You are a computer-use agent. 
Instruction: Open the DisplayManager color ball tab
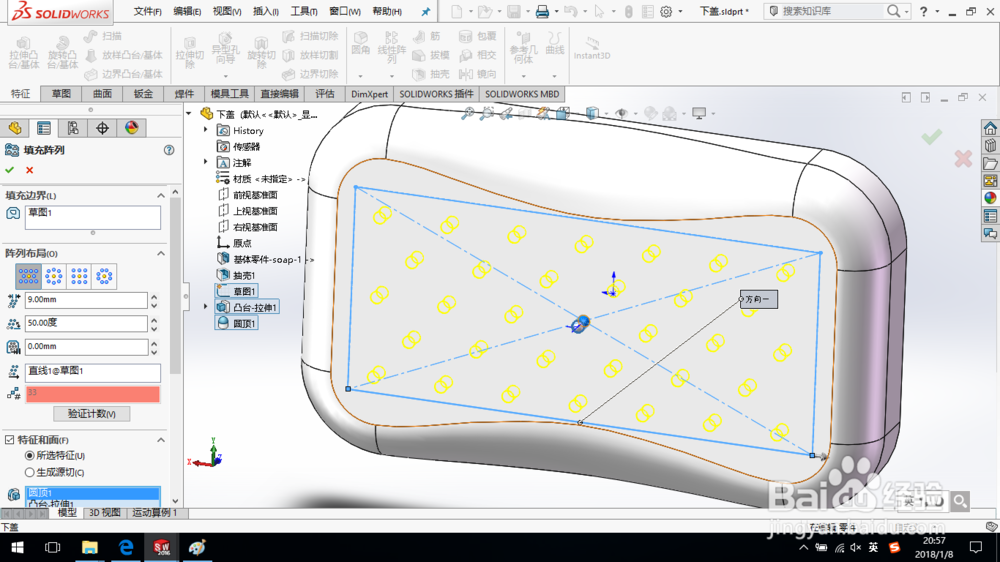click(x=131, y=128)
